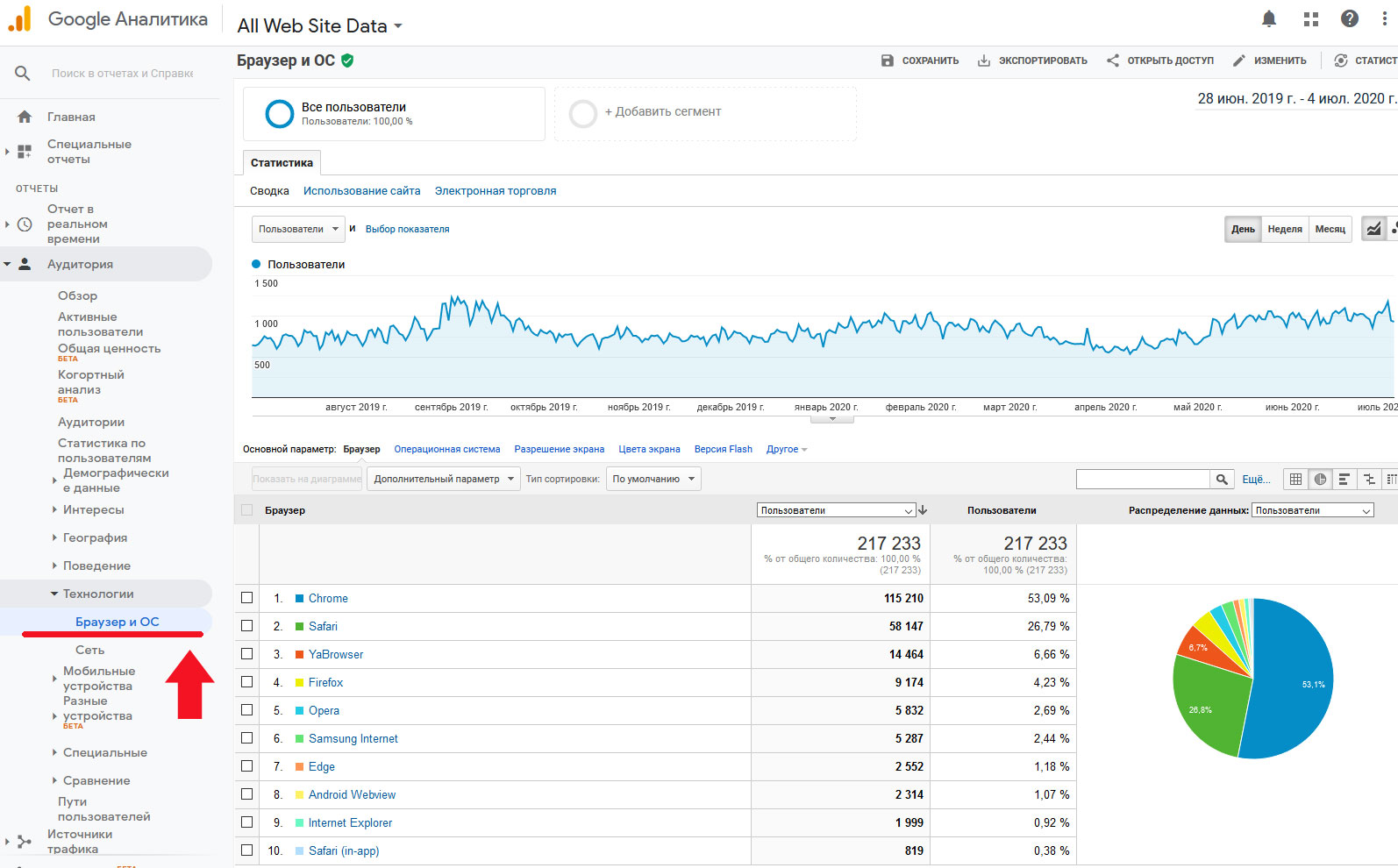Click the Audience person icon
Image resolution: width=1398 pixels, height=868 pixels.
tap(25, 264)
